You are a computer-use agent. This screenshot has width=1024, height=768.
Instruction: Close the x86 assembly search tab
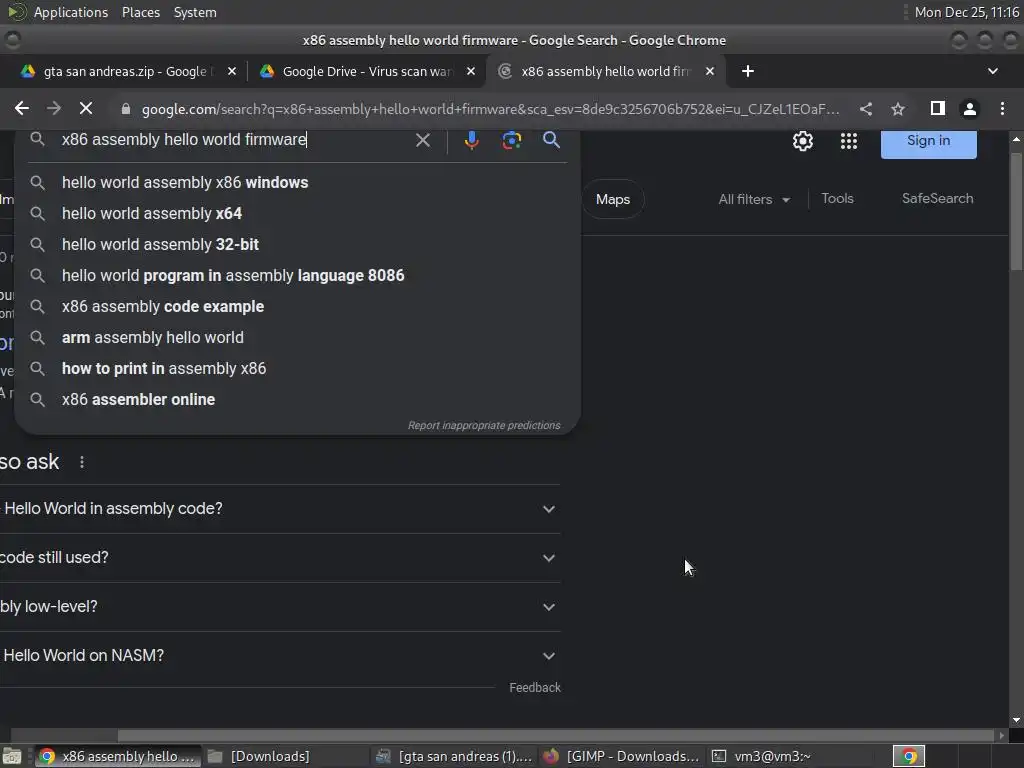tap(710, 71)
